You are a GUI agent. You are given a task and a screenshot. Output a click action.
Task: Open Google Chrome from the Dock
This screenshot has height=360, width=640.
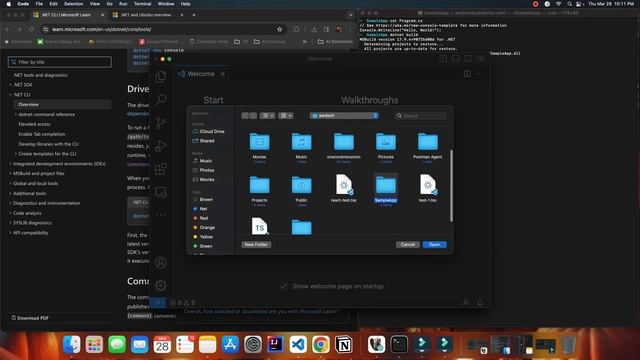(321, 344)
